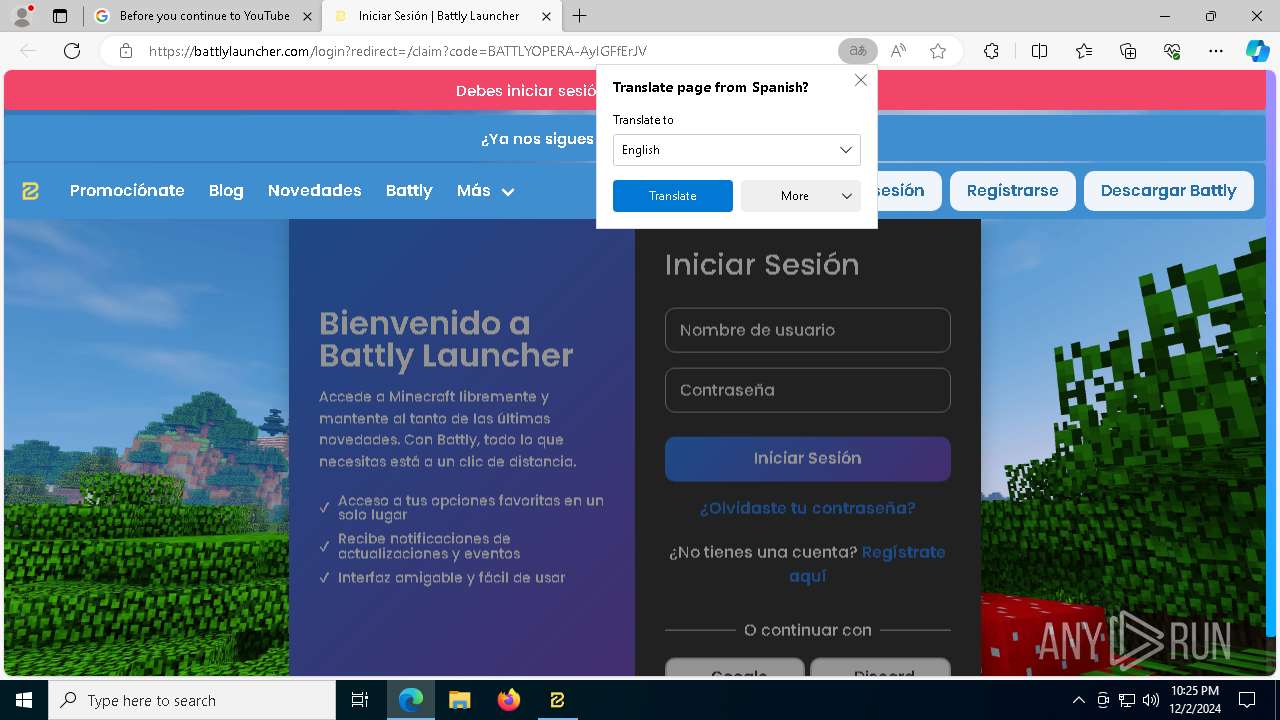Close the Iniciar Sesión Battly tab
The height and width of the screenshot is (720, 1280).
tap(546, 16)
